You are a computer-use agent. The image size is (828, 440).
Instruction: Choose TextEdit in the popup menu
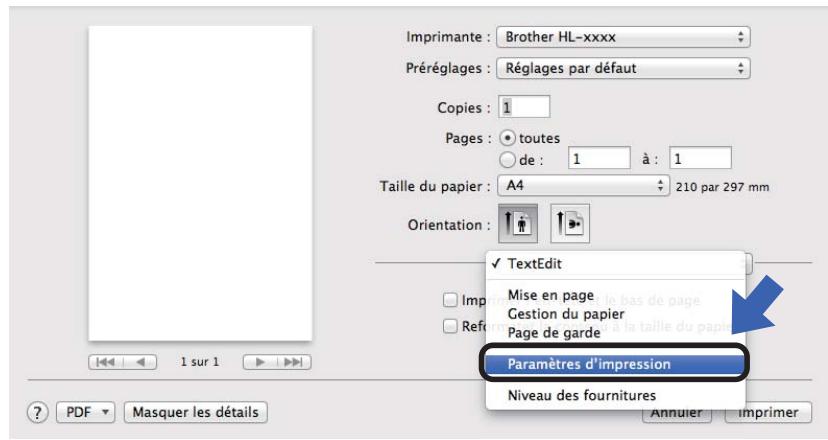click(615, 264)
